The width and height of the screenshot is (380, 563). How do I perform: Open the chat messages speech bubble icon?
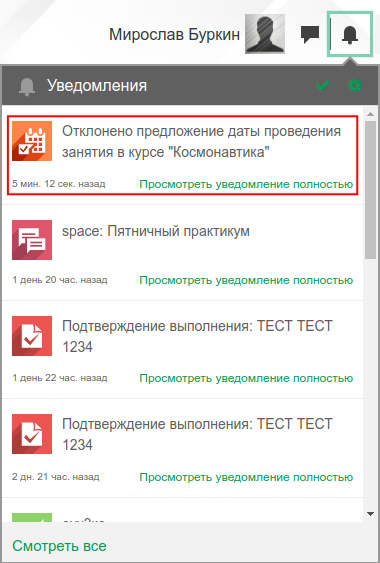(x=310, y=35)
